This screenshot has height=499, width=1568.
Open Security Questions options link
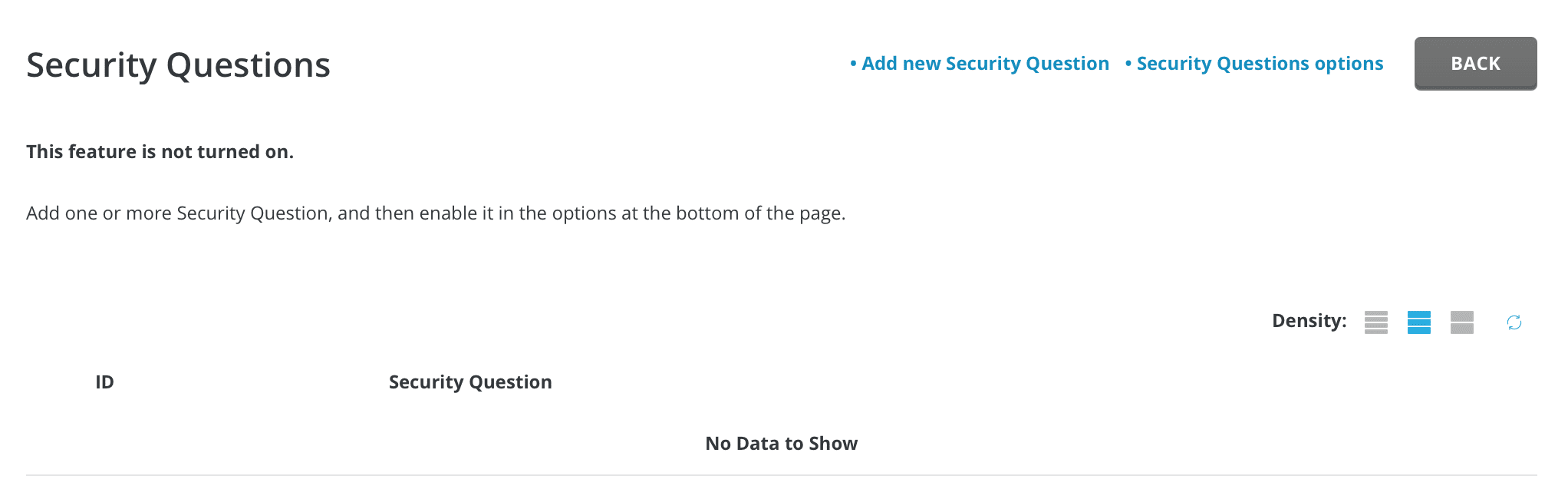tap(1260, 64)
